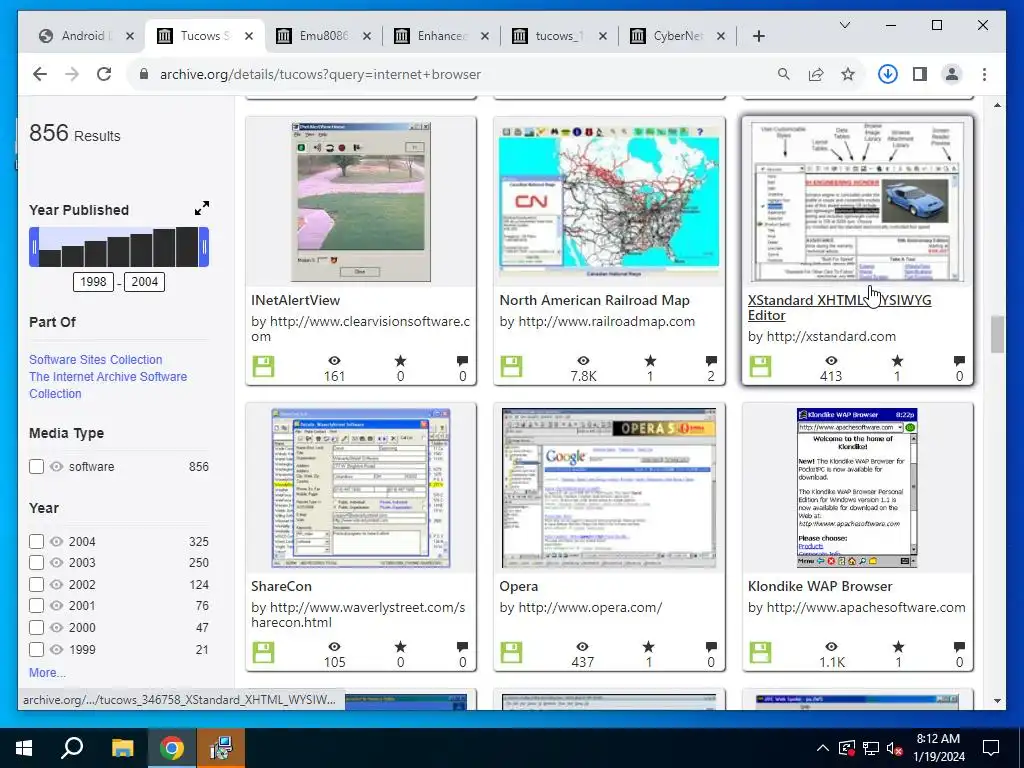The width and height of the screenshot is (1024, 768).
Task: Open the Chrome profile avatar
Action: coord(952,74)
